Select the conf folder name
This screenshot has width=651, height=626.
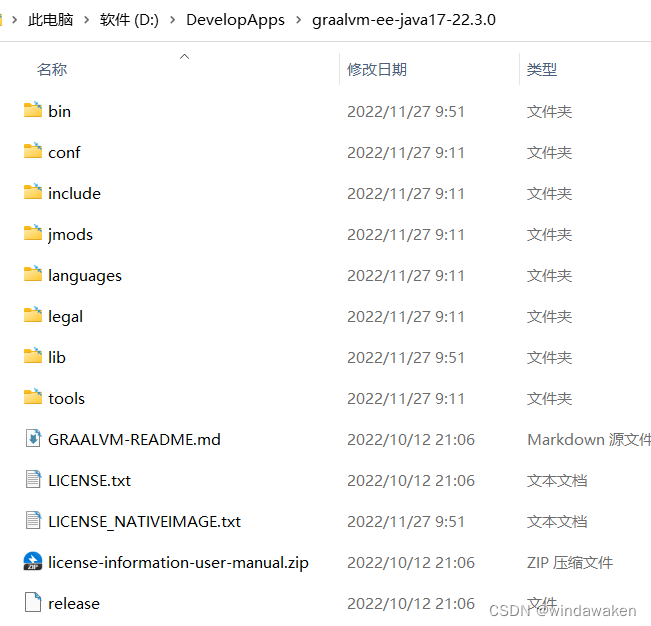(64, 152)
